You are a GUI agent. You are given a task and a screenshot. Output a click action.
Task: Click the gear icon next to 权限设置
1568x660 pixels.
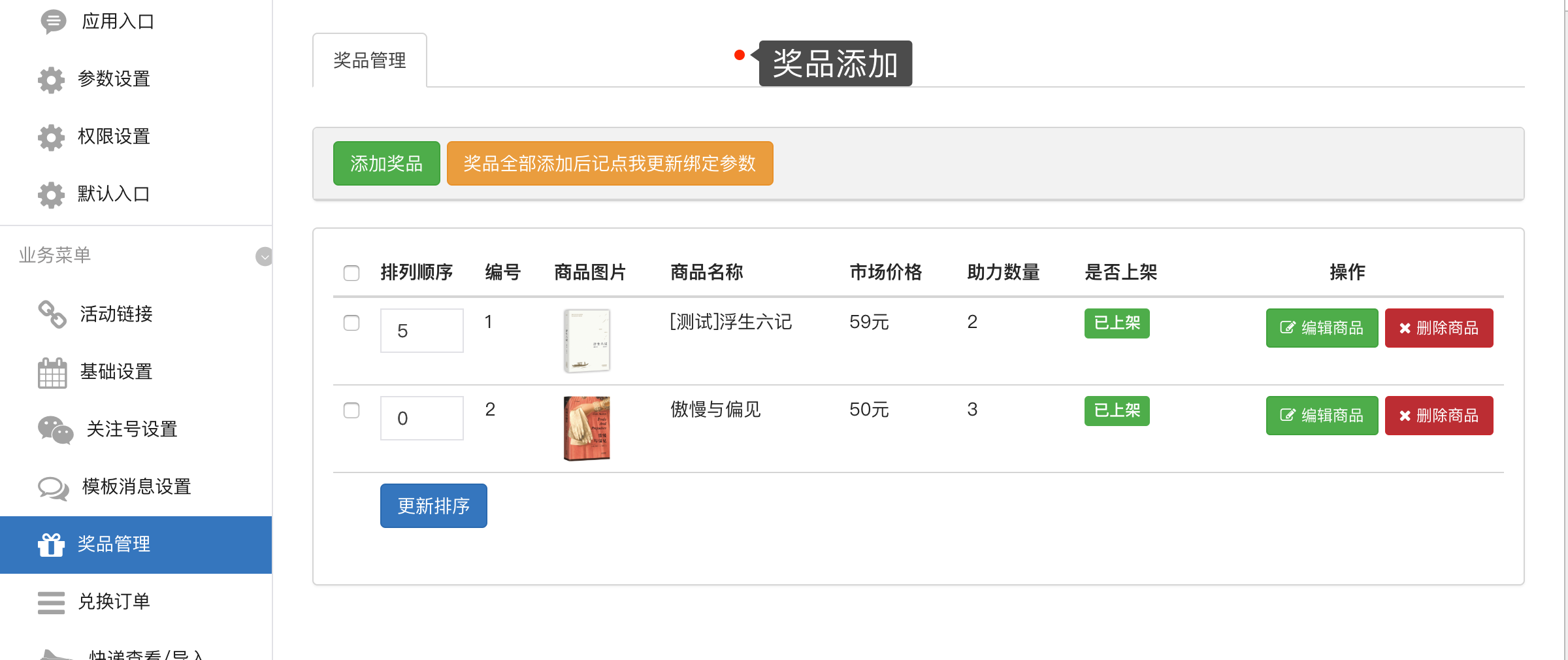click(51, 137)
